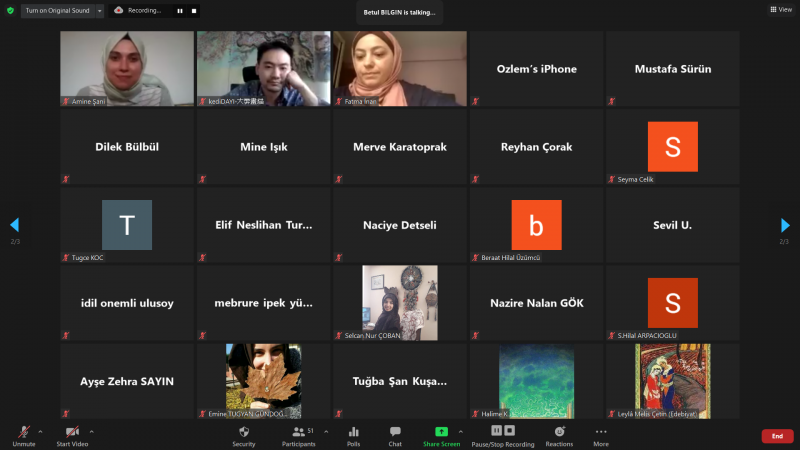
Task: Click muted mic icon on Naciye Detseli tile
Action: click(x=338, y=257)
